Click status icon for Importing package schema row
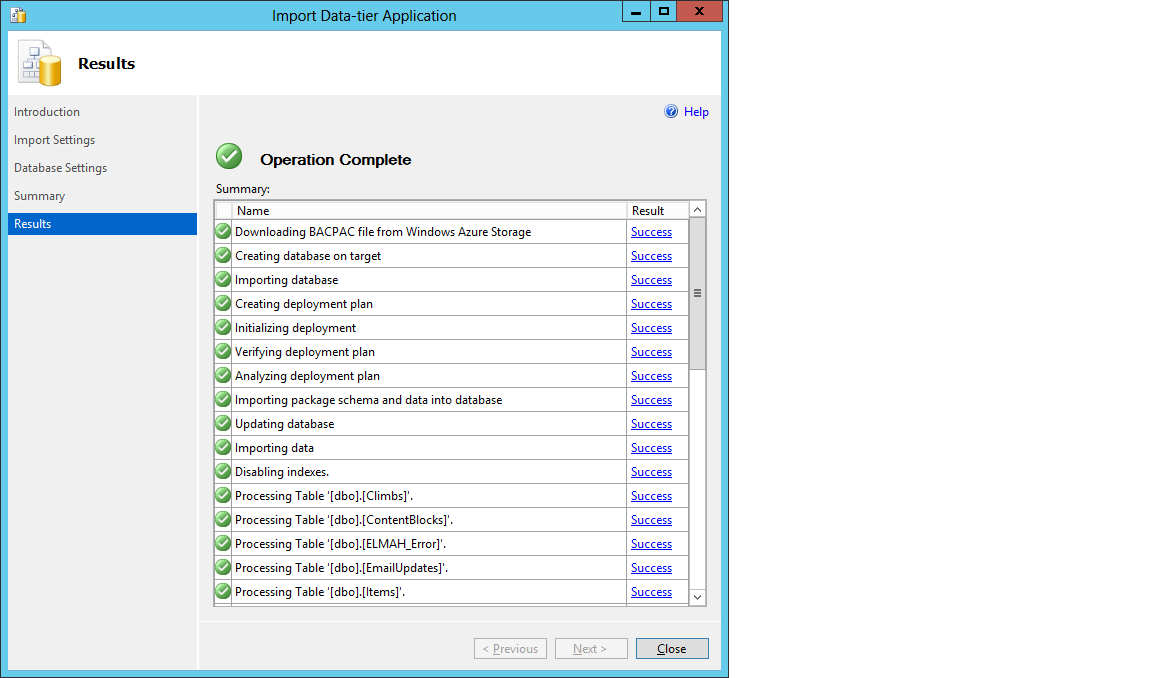 click(223, 400)
